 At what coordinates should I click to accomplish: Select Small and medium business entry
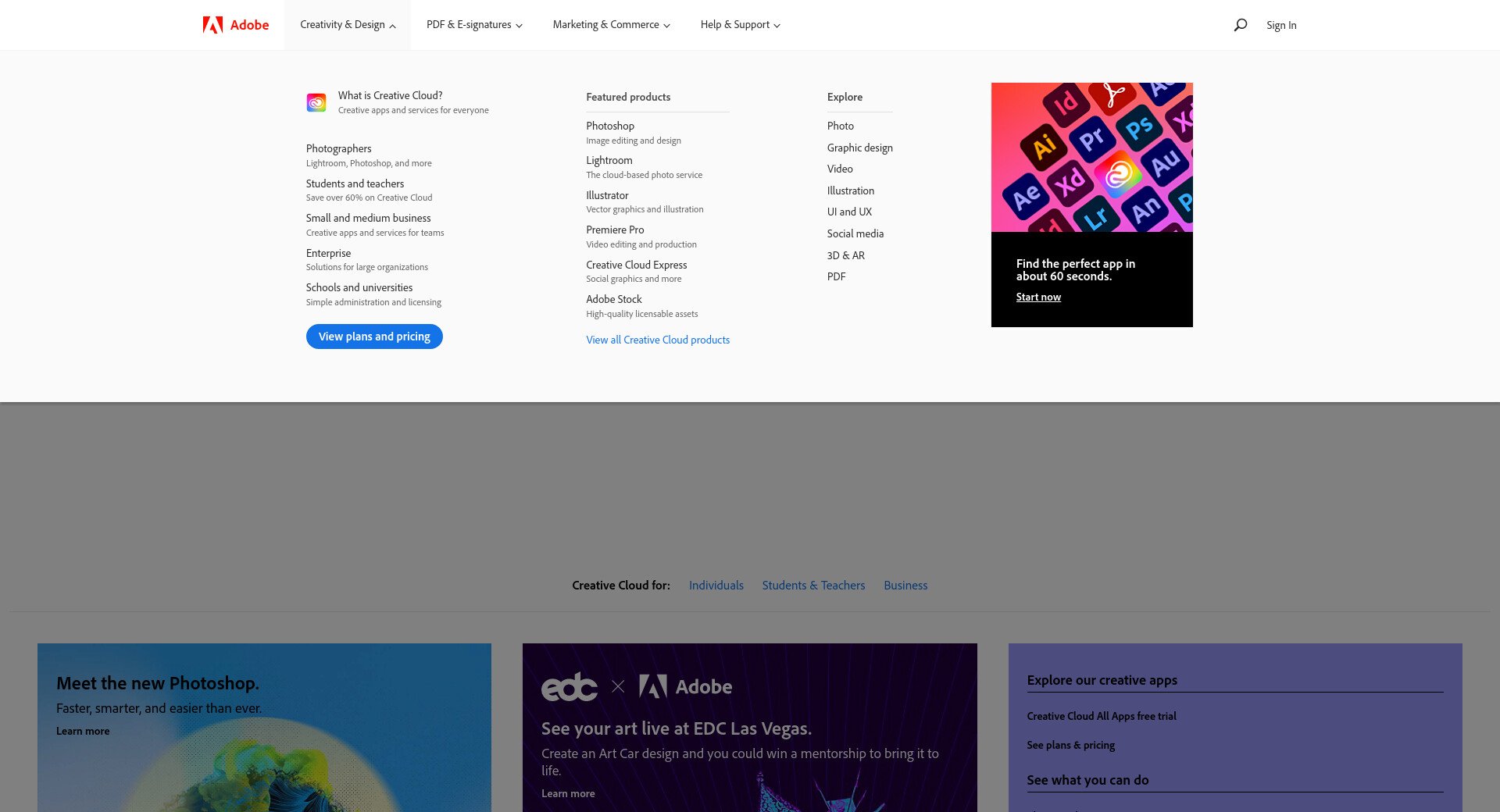tap(368, 218)
